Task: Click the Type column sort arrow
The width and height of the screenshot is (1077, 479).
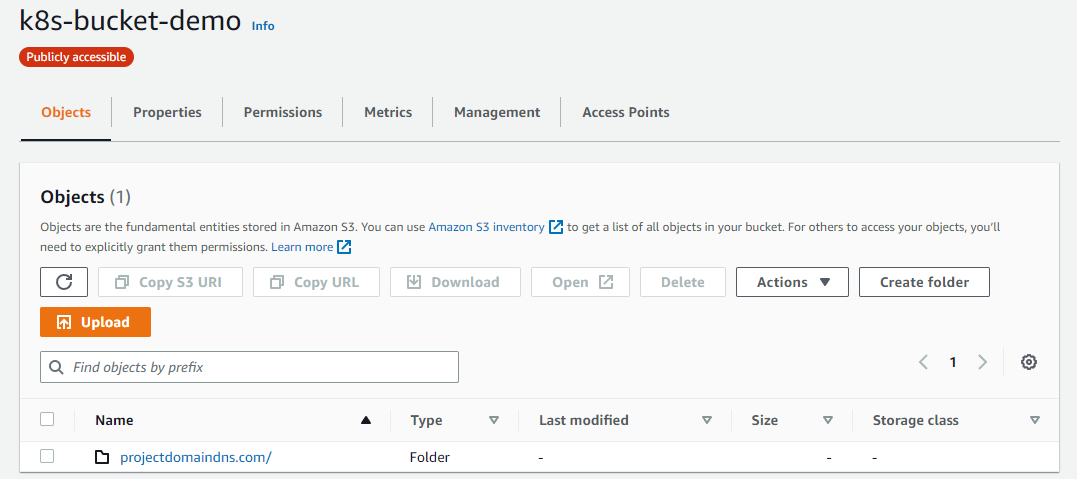Action: click(x=493, y=420)
